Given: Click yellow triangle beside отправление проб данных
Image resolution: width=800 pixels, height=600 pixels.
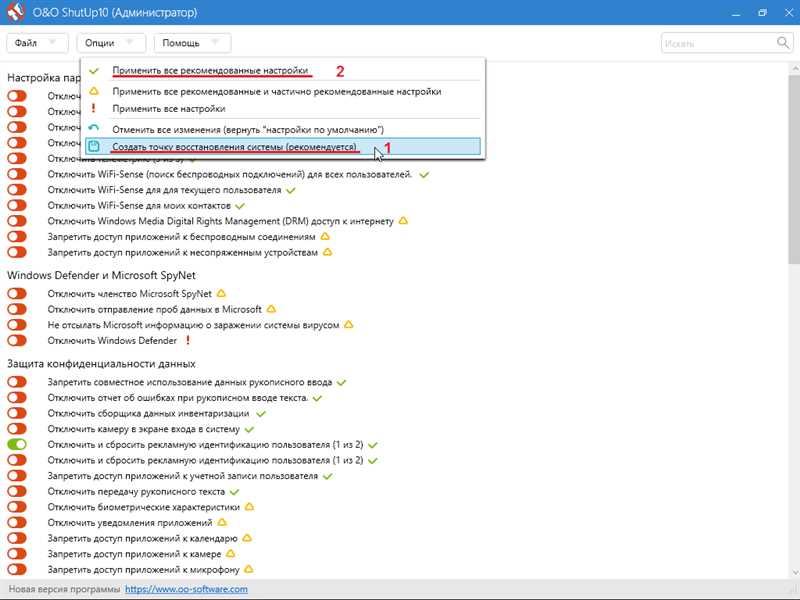Looking at the screenshot, I should point(271,309).
